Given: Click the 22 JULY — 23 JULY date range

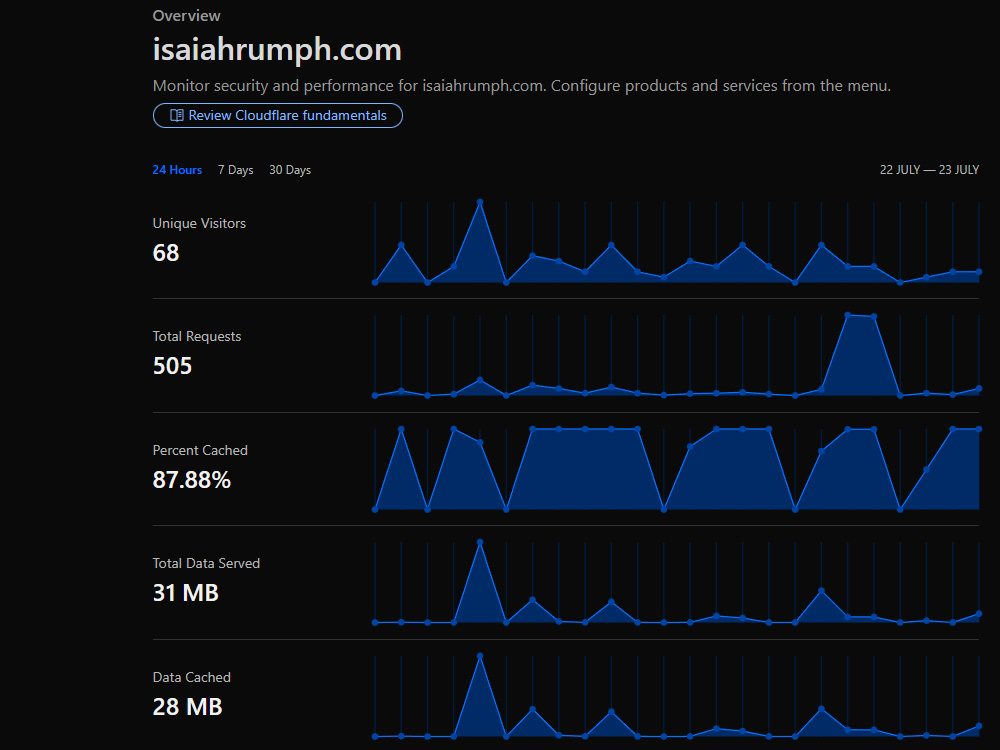Looking at the screenshot, I should pos(929,170).
